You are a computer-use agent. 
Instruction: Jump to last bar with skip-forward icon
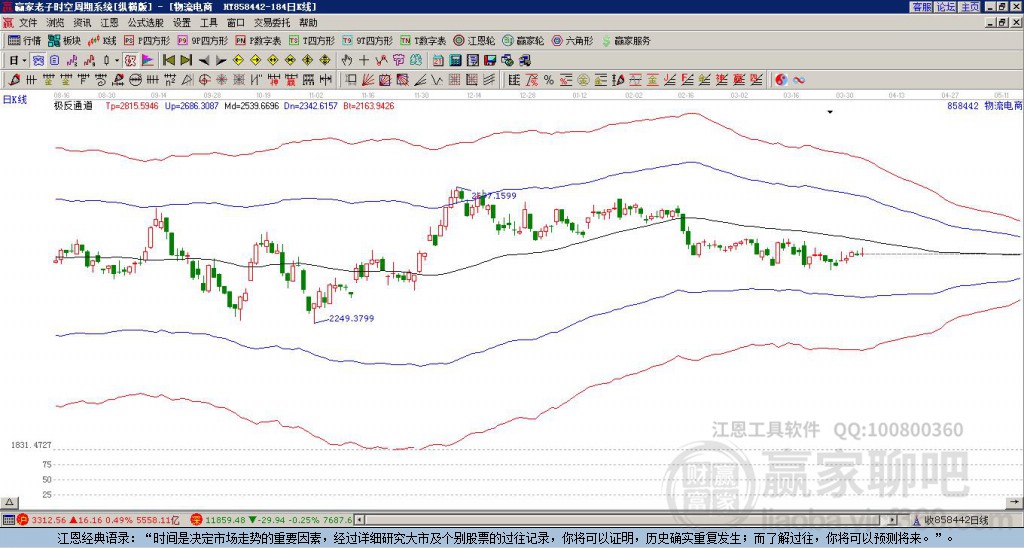[x=186, y=61]
